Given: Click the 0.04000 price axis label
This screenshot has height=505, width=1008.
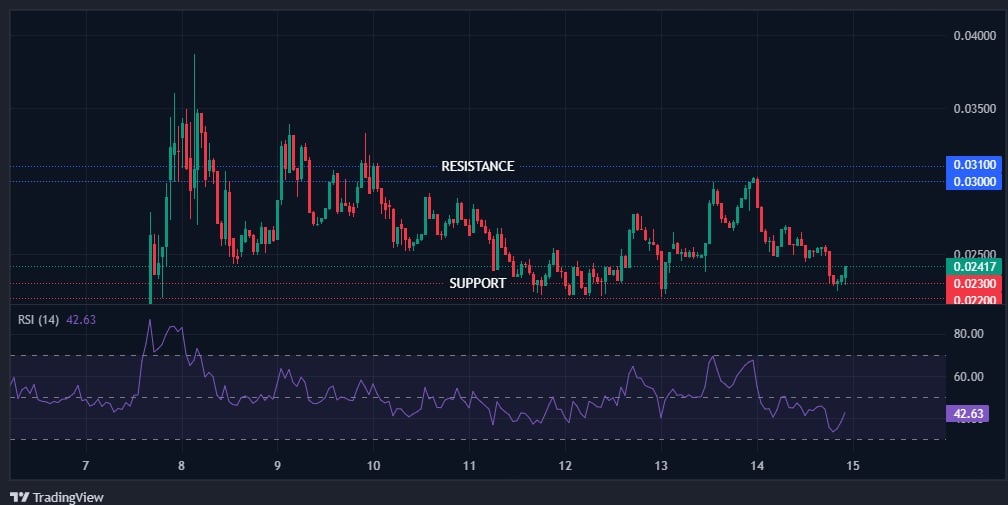Looking at the screenshot, I should pos(973,36).
